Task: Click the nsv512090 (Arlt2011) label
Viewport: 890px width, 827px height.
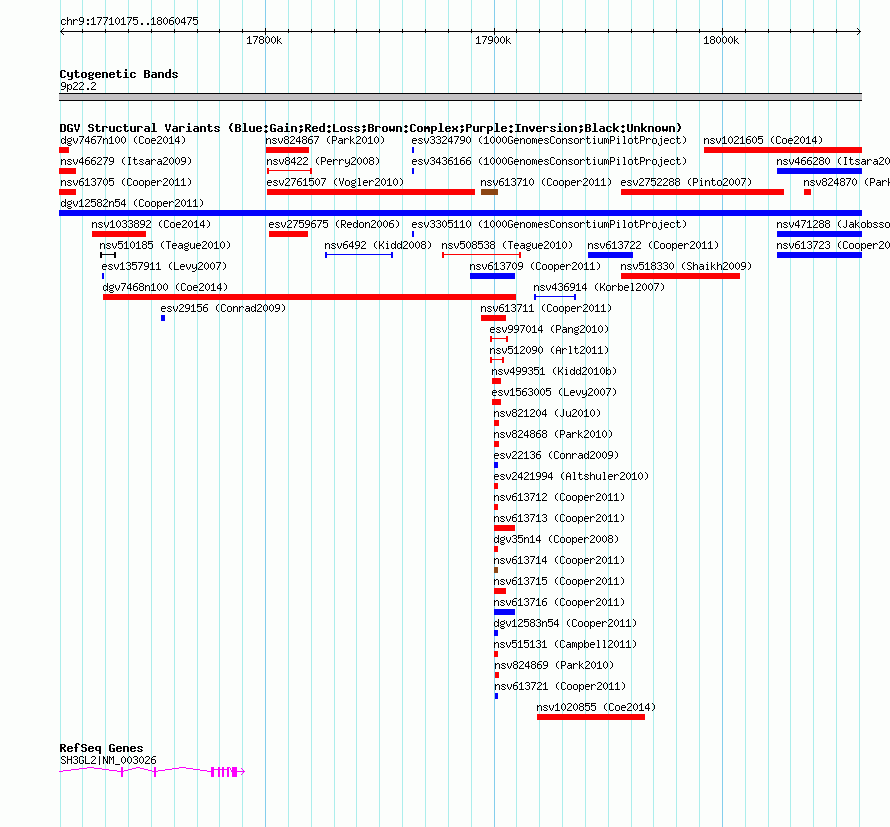Action: 549,350
